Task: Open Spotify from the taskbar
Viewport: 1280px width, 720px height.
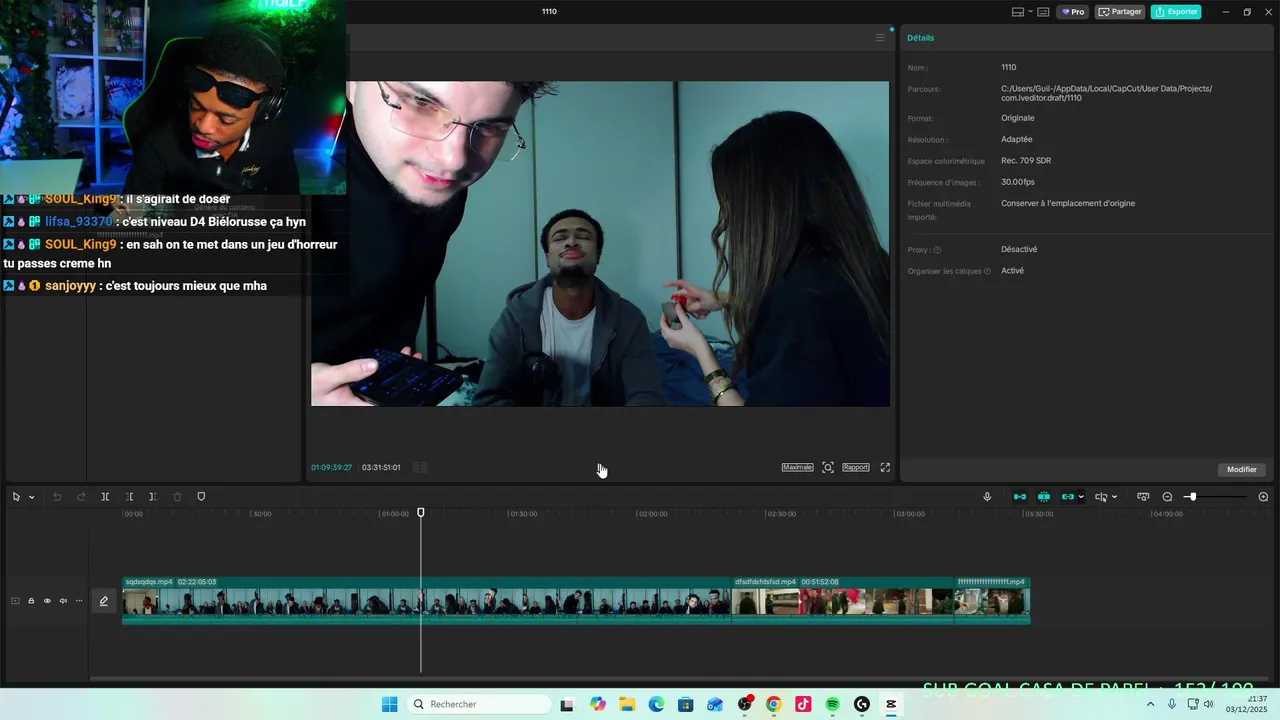Action: pos(833,704)
